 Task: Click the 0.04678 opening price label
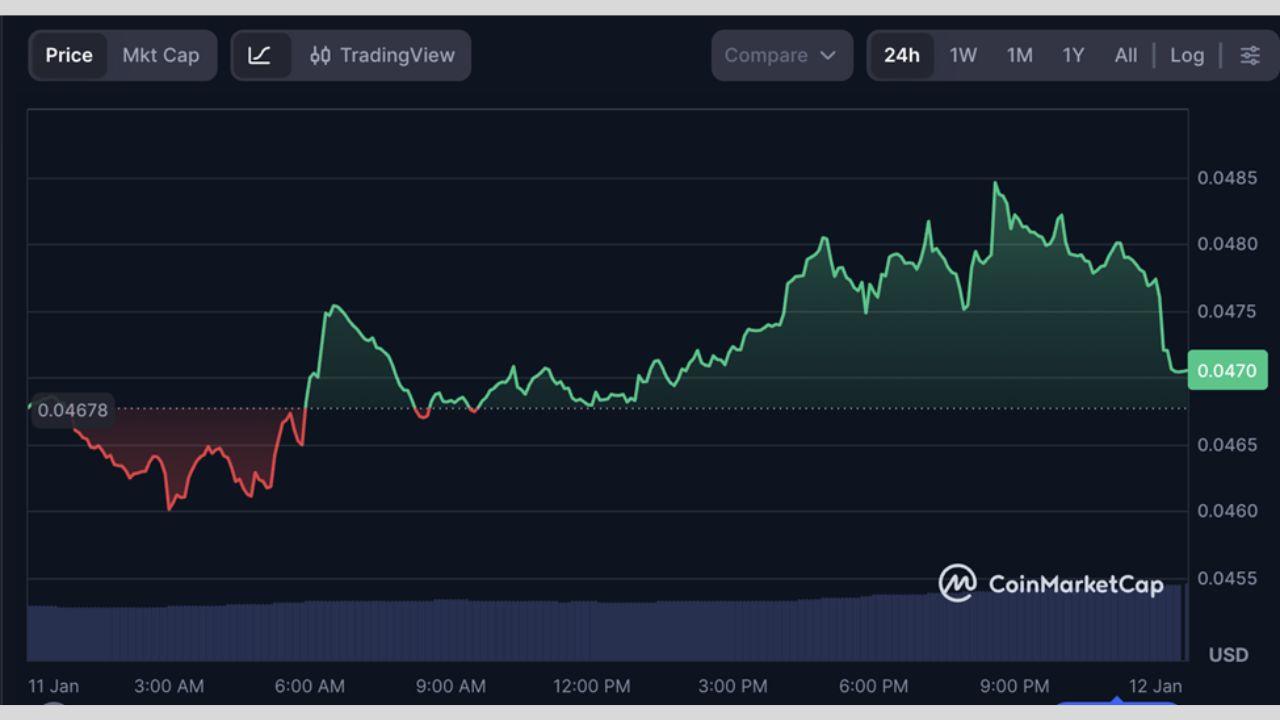(x=72, y=410)
